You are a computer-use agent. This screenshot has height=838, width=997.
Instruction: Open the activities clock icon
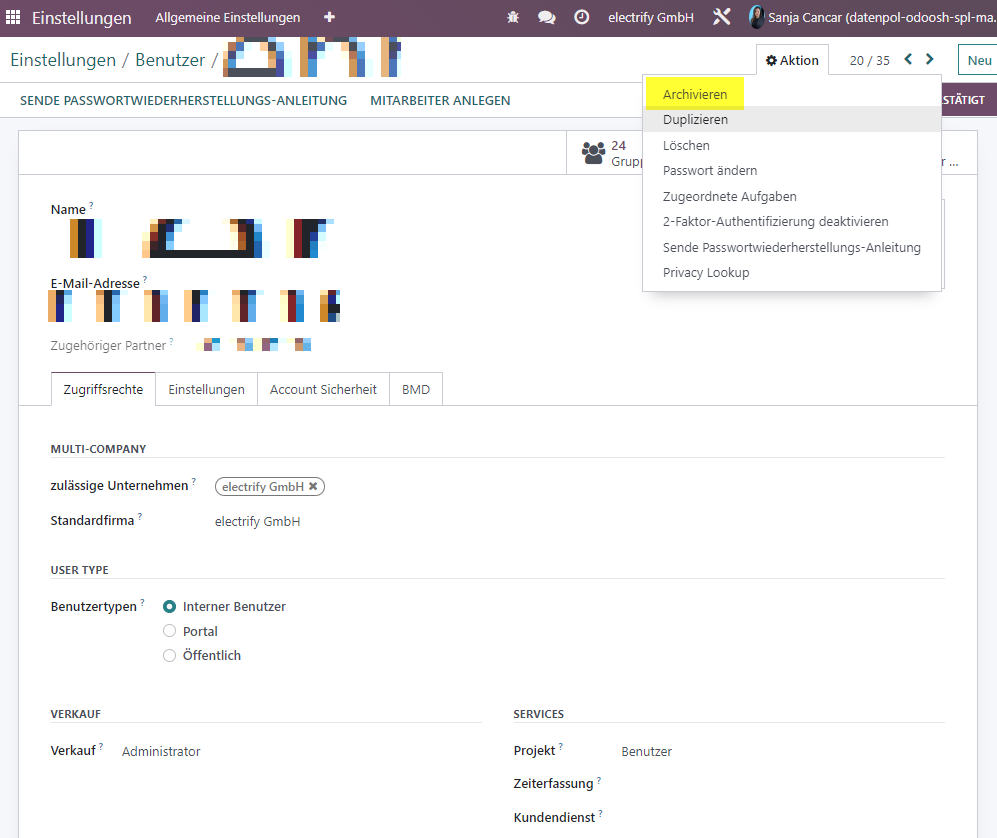pos(581,17)
